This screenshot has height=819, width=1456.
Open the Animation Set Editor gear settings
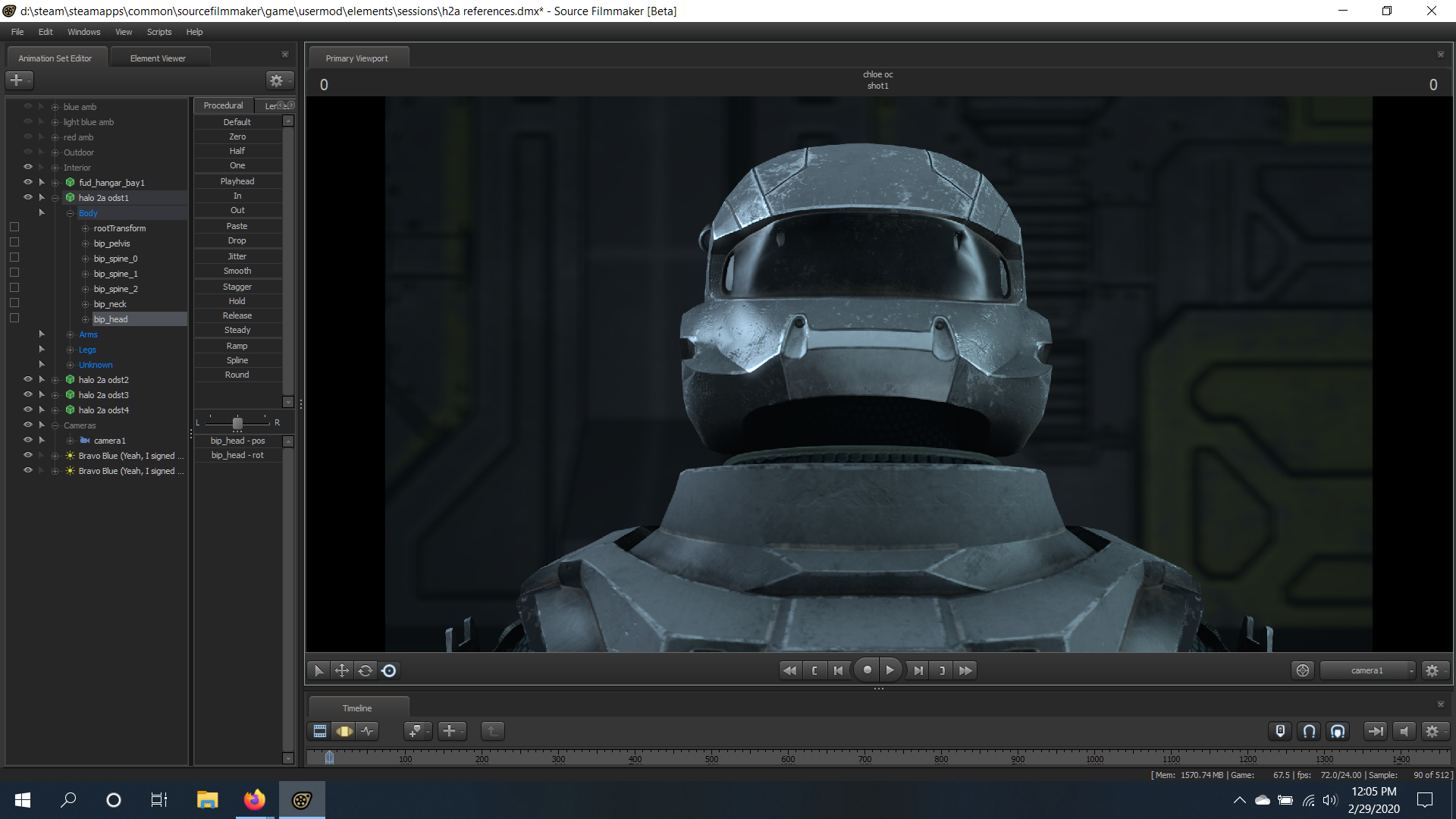click(x=279, y=80)
